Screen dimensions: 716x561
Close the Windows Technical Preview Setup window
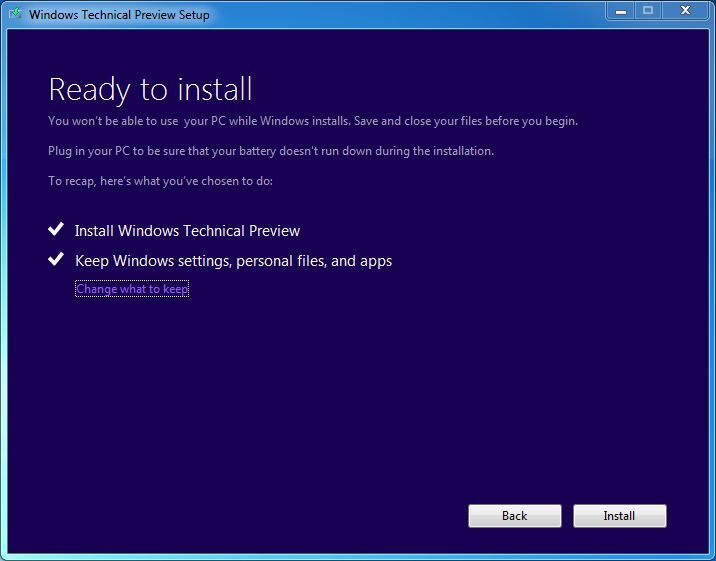pos(684,11)
